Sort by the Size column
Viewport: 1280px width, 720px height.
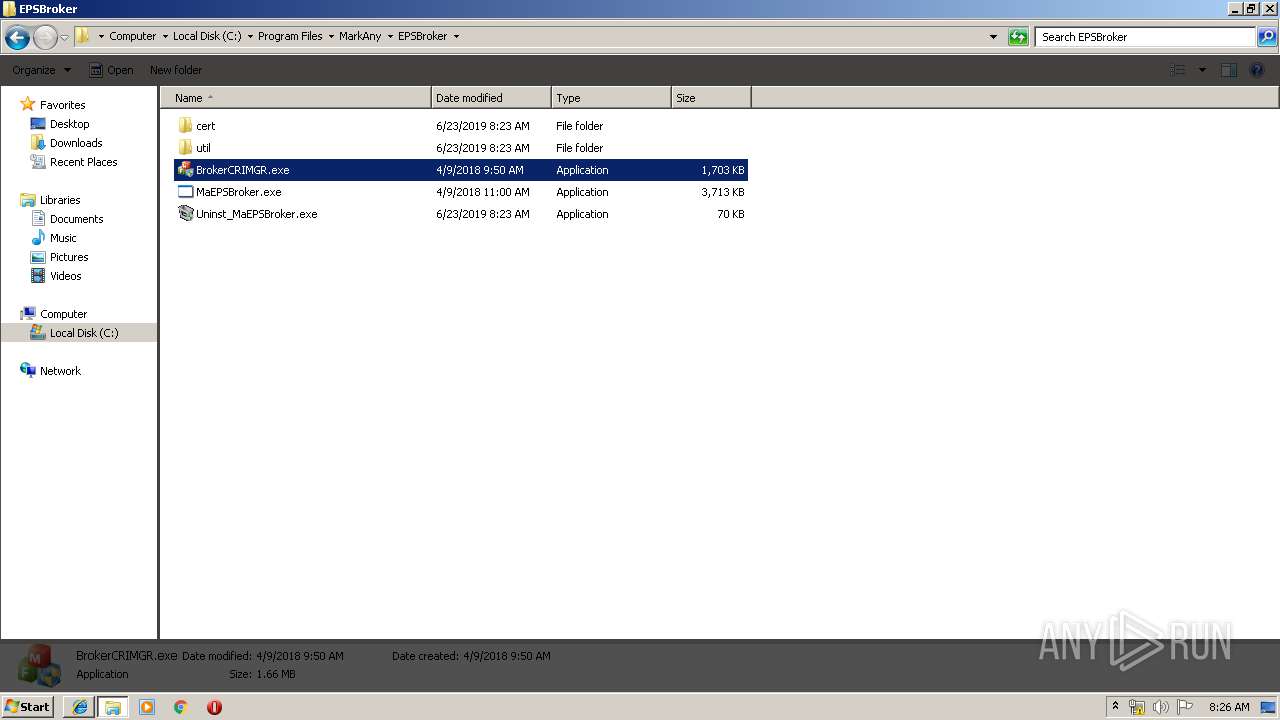point(711,98)
